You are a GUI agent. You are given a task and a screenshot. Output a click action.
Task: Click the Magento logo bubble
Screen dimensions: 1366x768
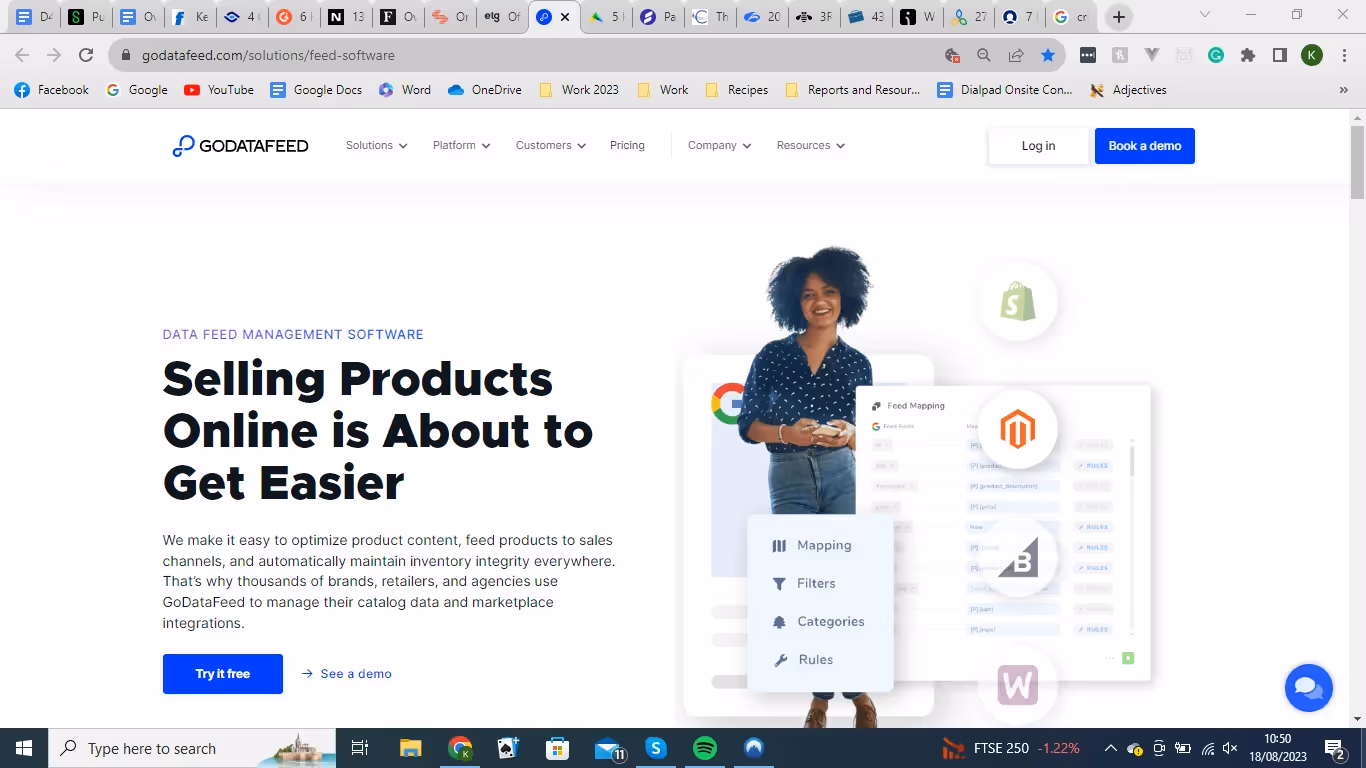pos(1017,430)
